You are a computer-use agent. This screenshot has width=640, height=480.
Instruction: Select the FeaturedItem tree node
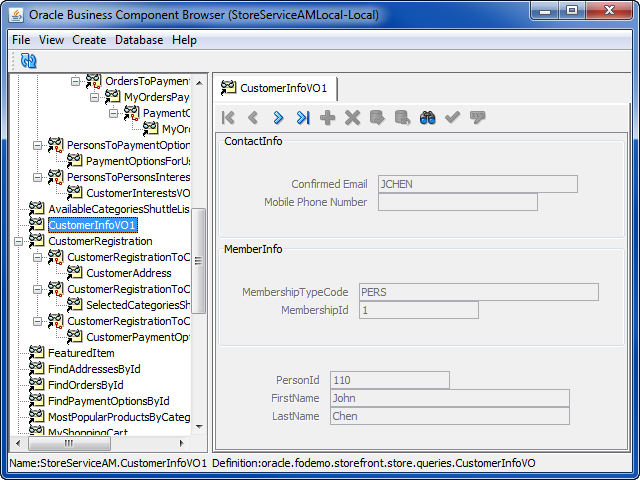click(81, 353)
